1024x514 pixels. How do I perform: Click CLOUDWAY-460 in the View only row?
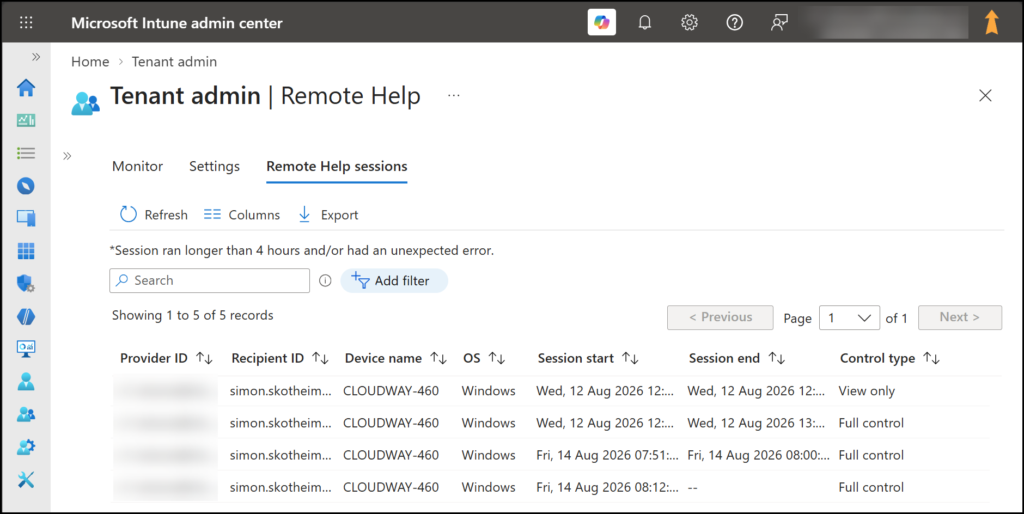point(391,391)
